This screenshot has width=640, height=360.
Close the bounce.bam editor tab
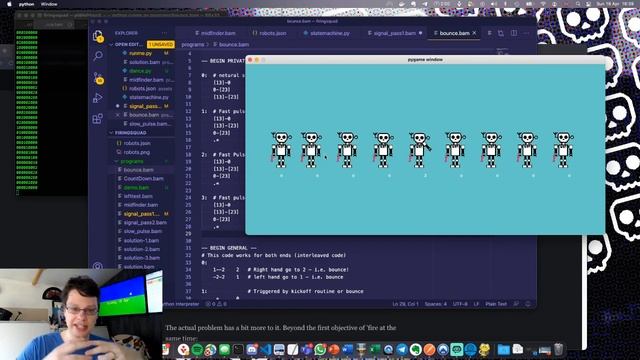[474, 33]
